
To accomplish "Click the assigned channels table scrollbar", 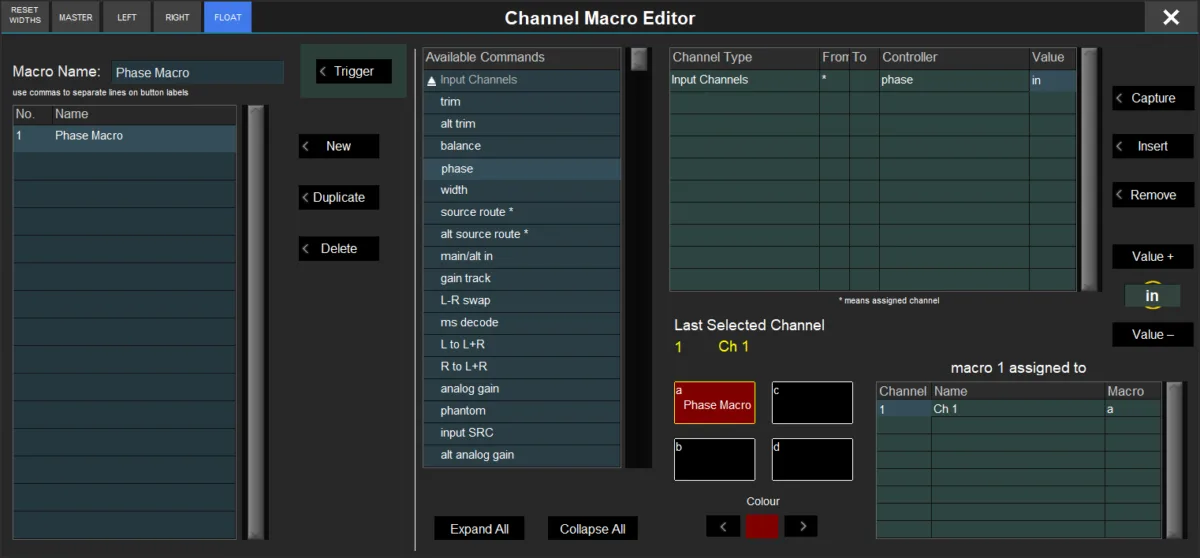I will point(1175,460).
